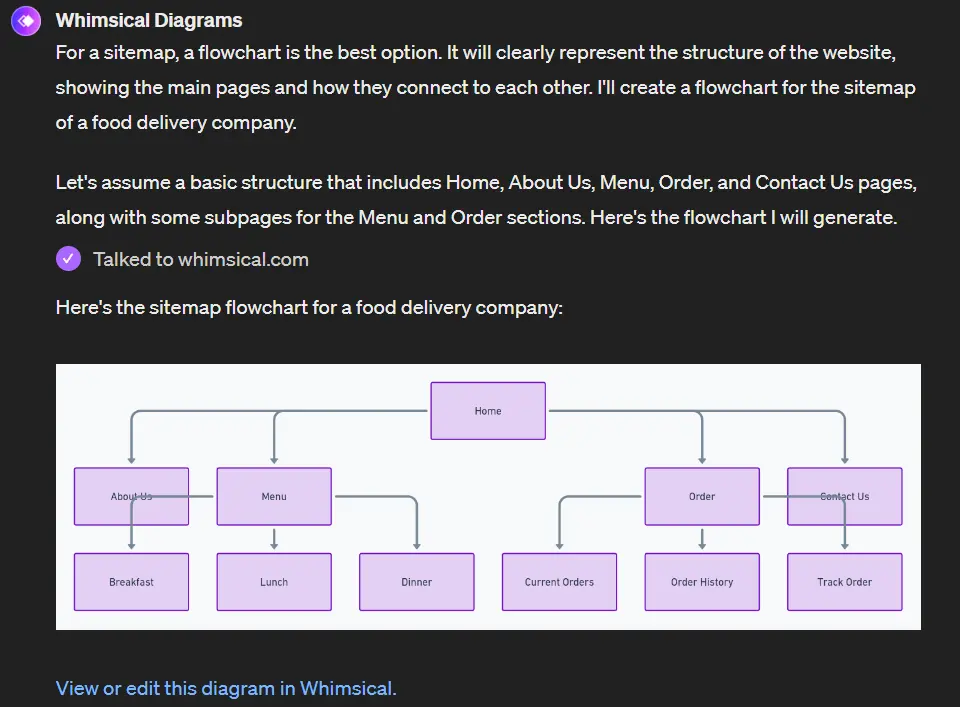Click the purple checkmark status icon
Image resolution: width=960 pixels, height=707 pixels.
click(68, 258)
